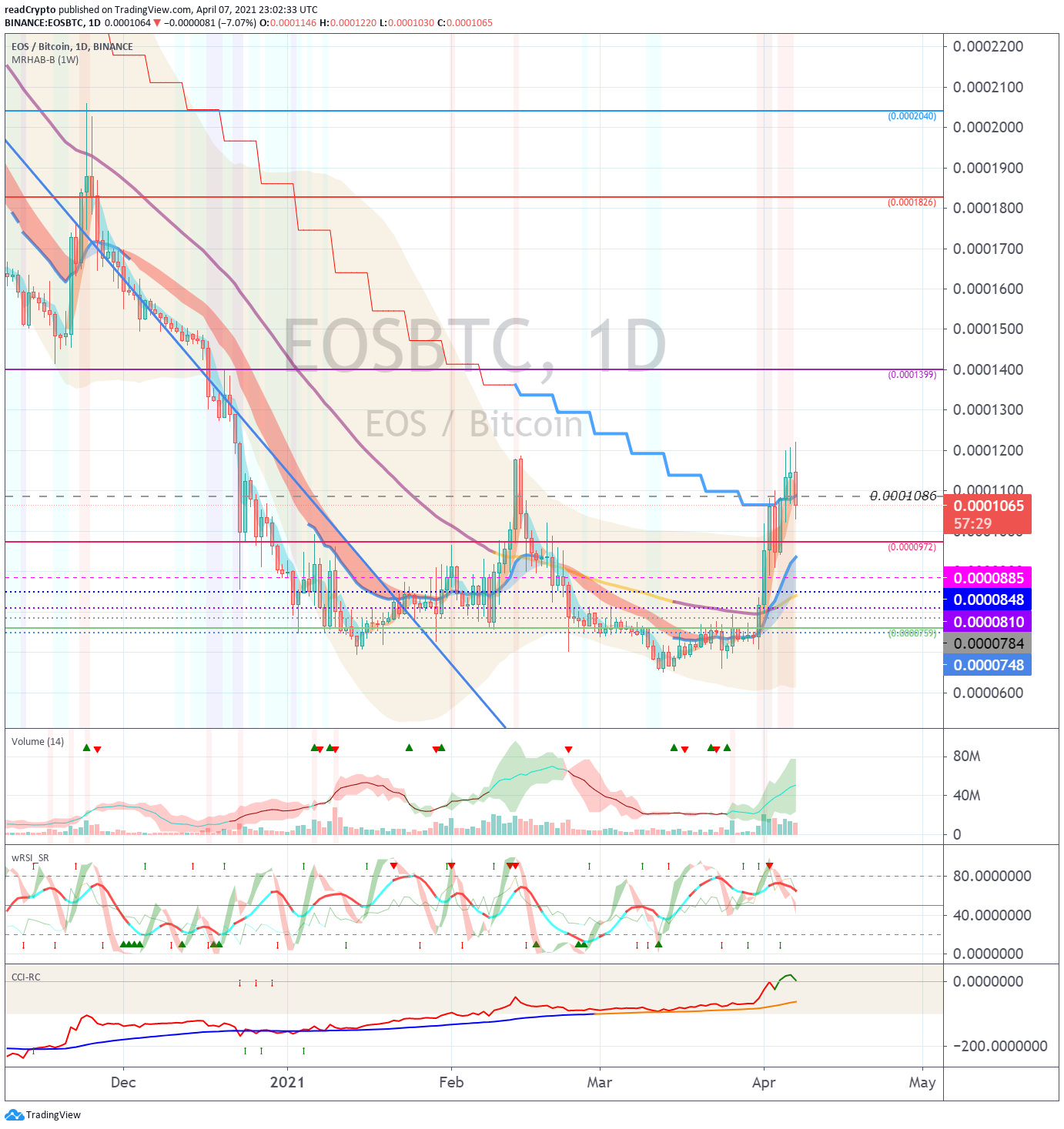Click the Feb label on time axis
Screen dimensions: 1064x1129
[x=451, y=1082]
